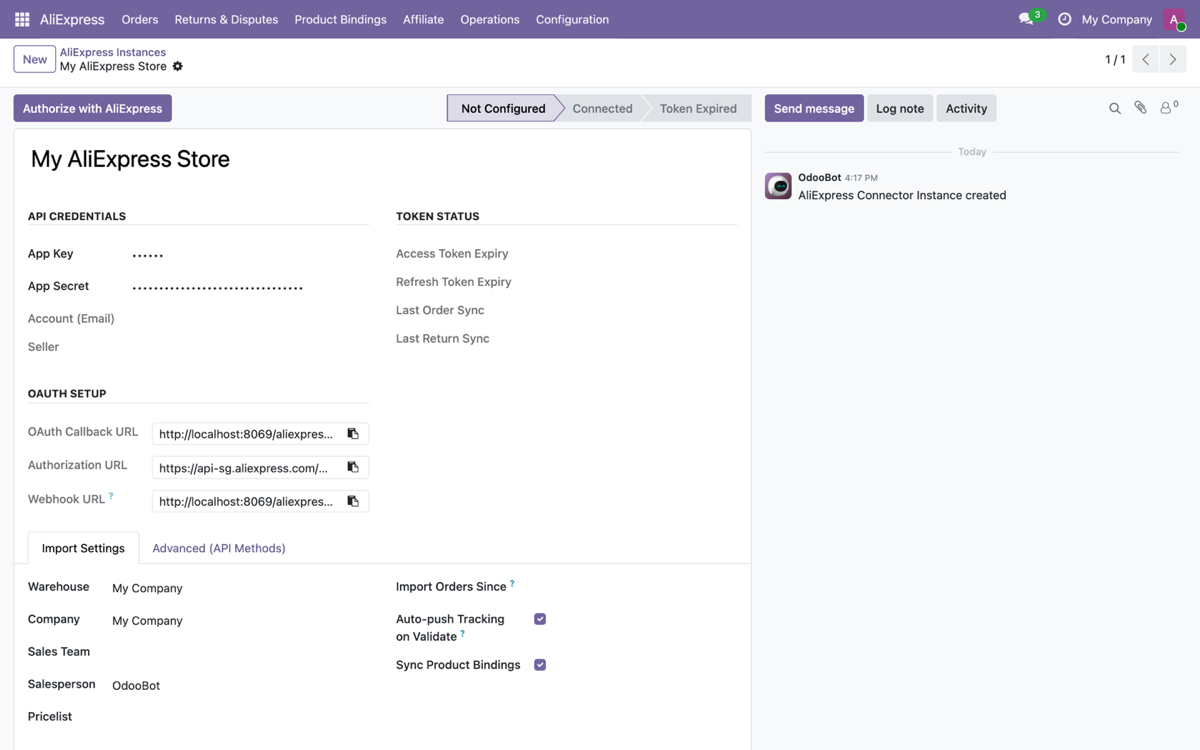Set status to Token Expired
The height and width of the screenshot is (750, 1200).
point(698,108)
